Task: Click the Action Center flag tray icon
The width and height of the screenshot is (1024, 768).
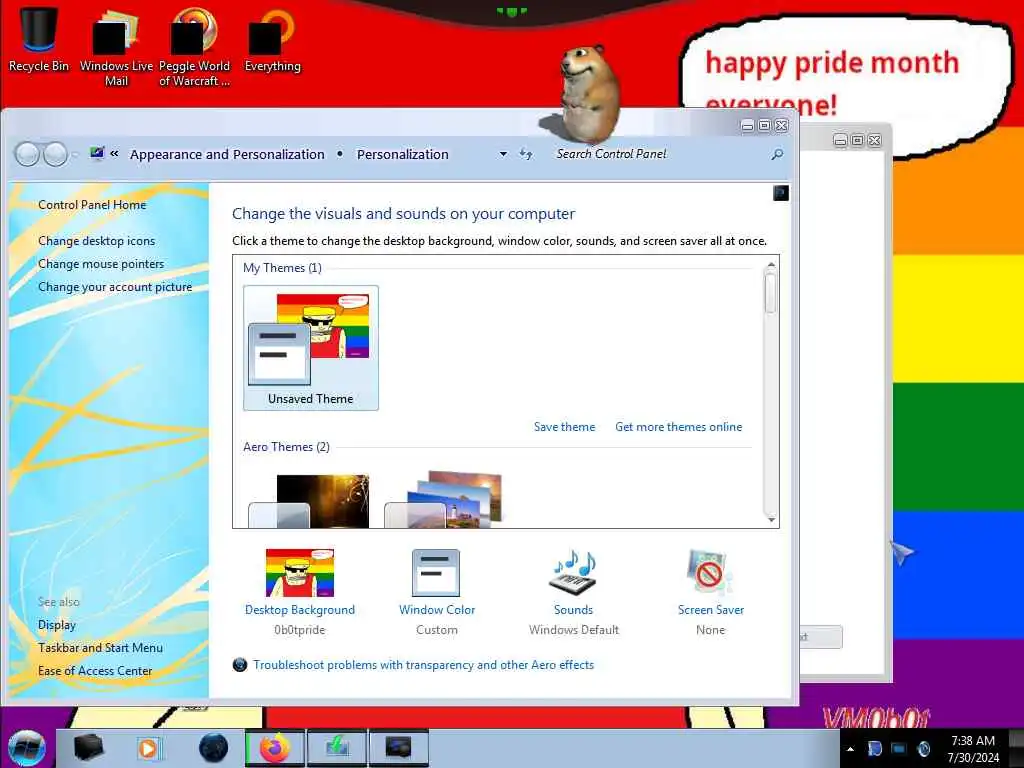Action: (874, 749)
